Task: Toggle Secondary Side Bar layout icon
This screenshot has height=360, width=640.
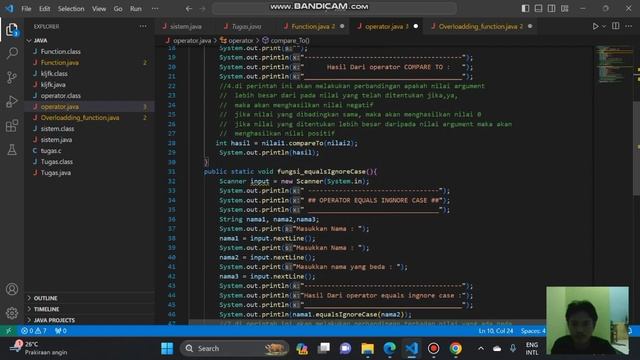Action: [x=551, y=8]
